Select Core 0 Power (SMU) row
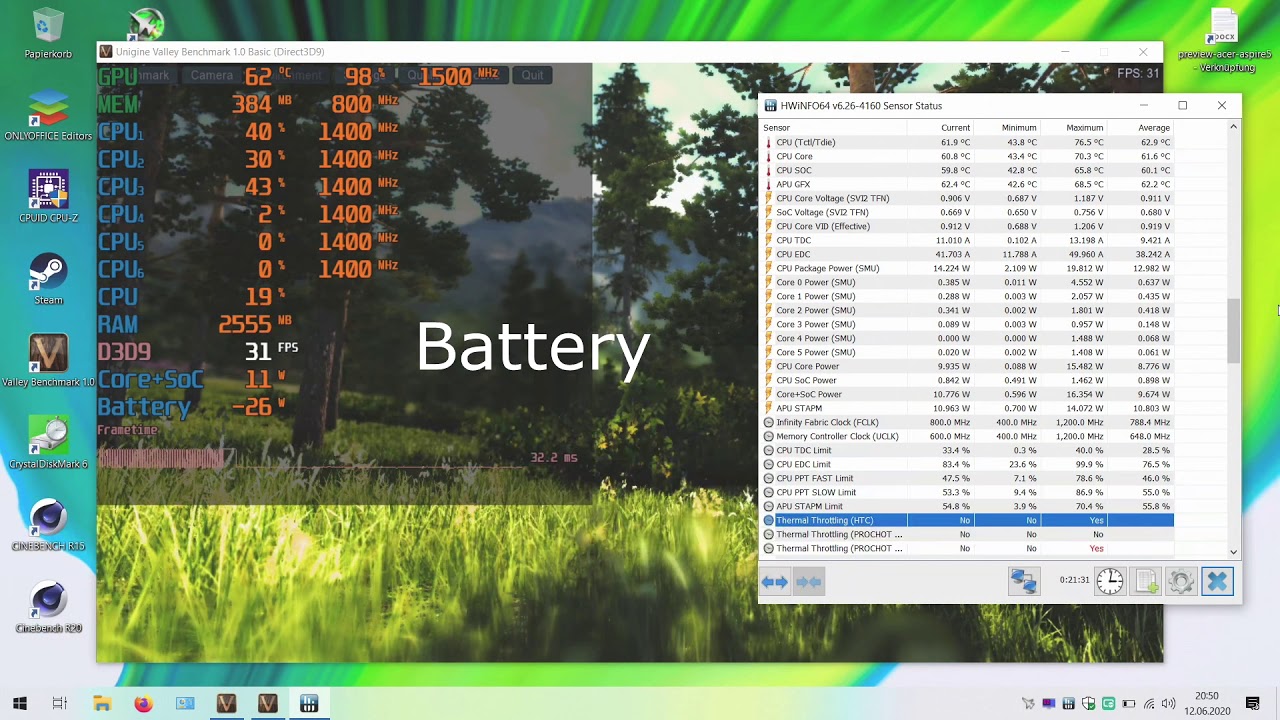The width and height of the screenshot is (1280, 720). tap(966, 282)
